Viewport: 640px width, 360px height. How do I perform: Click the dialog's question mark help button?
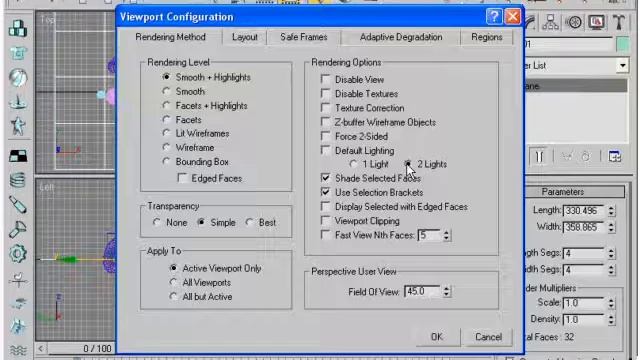coord(494,17)
